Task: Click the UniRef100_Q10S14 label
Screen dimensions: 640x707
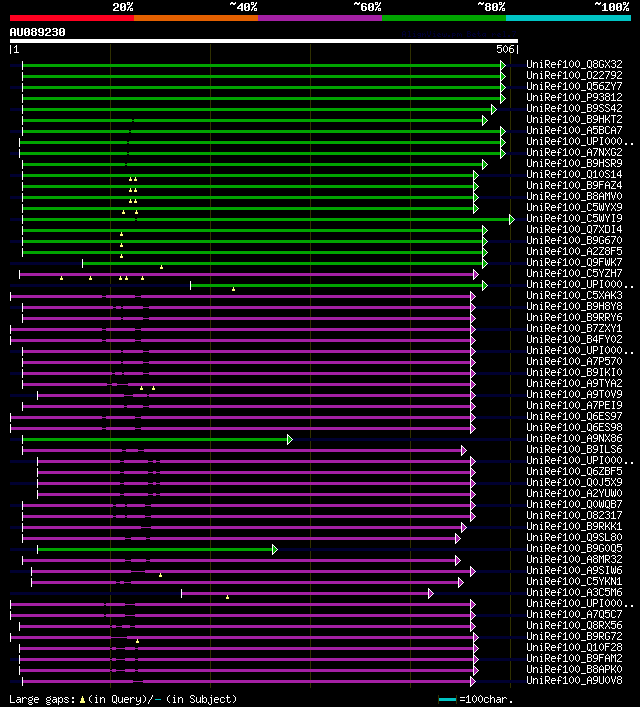Action: pos(574,174)
